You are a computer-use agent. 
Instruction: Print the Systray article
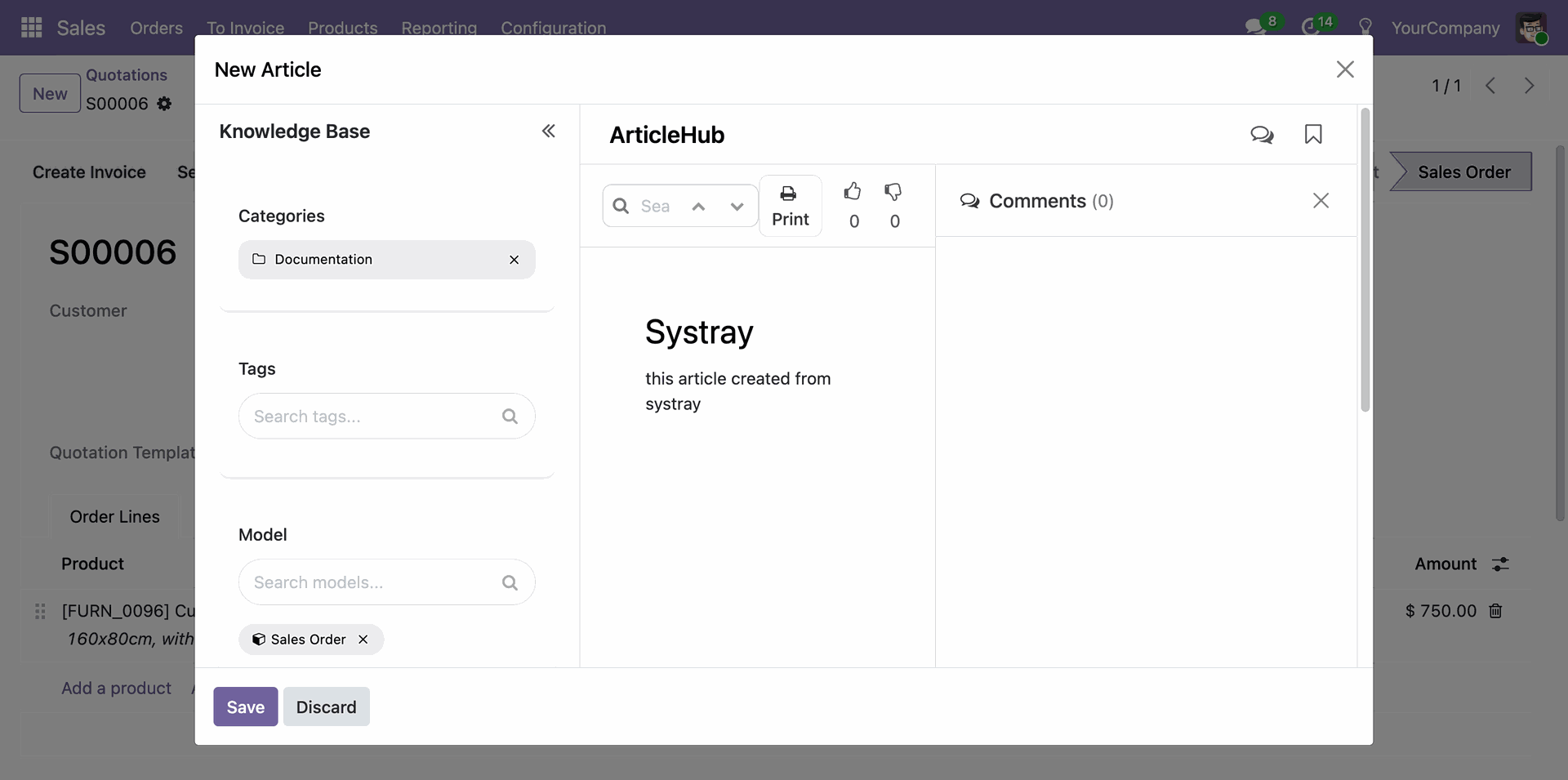[x=790, y=206]
